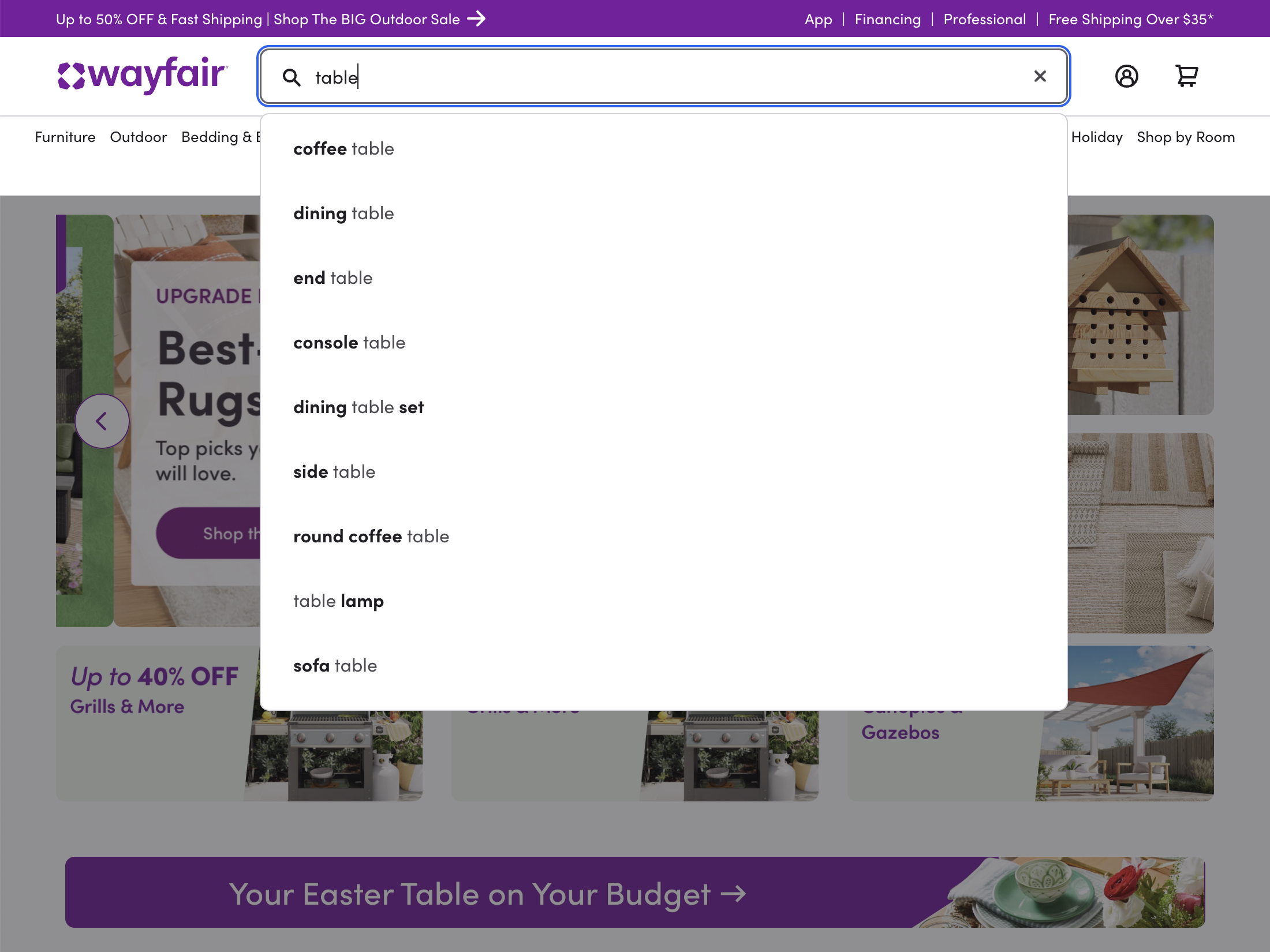
Task: Open the Financing link
Action: [887, 19]
